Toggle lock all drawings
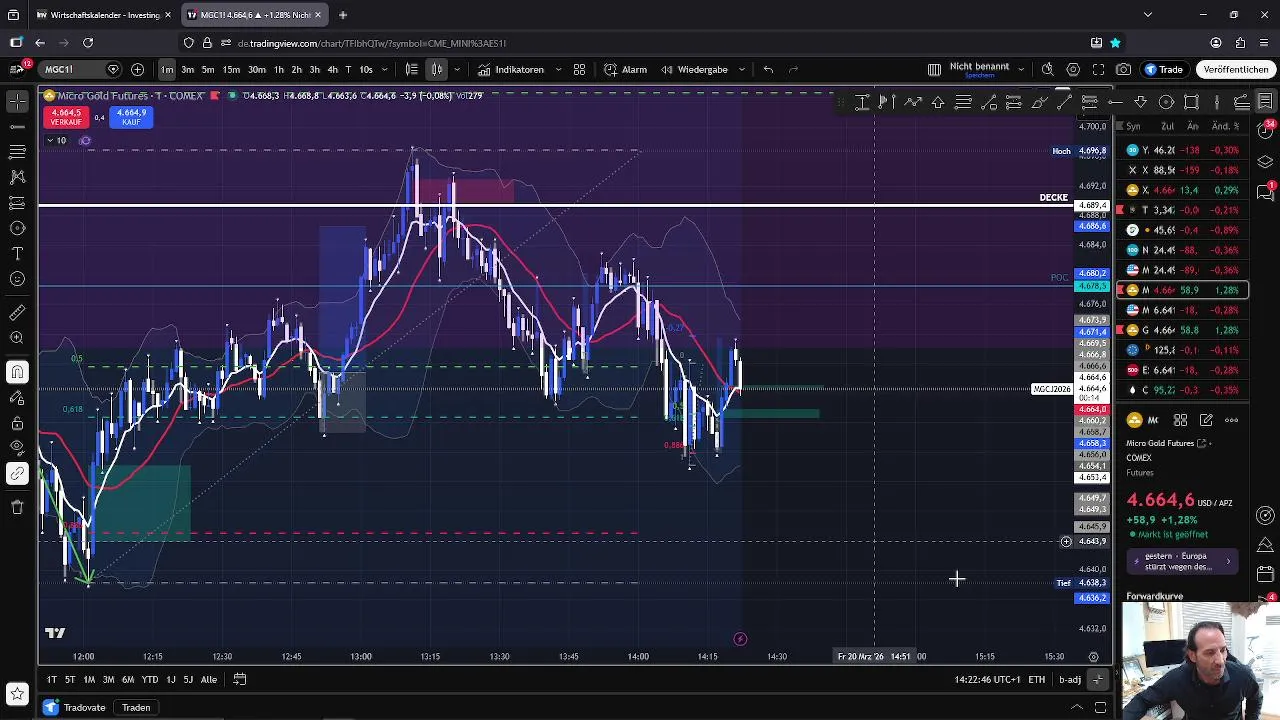1280x720 pixels. 17,423
